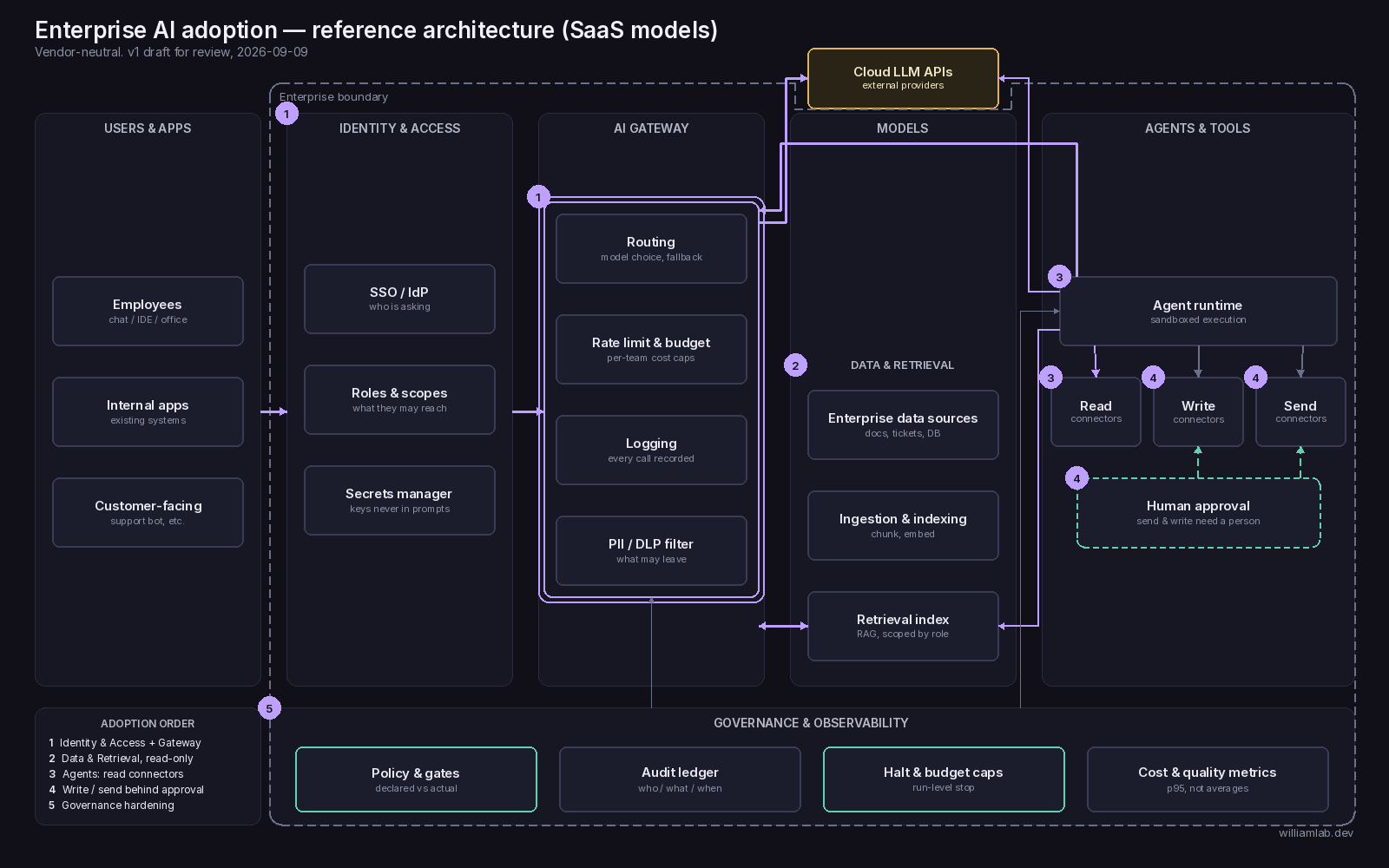Select the Internal apps node
This screenshot has height=868, width=1389.
(x=148, y=411)
